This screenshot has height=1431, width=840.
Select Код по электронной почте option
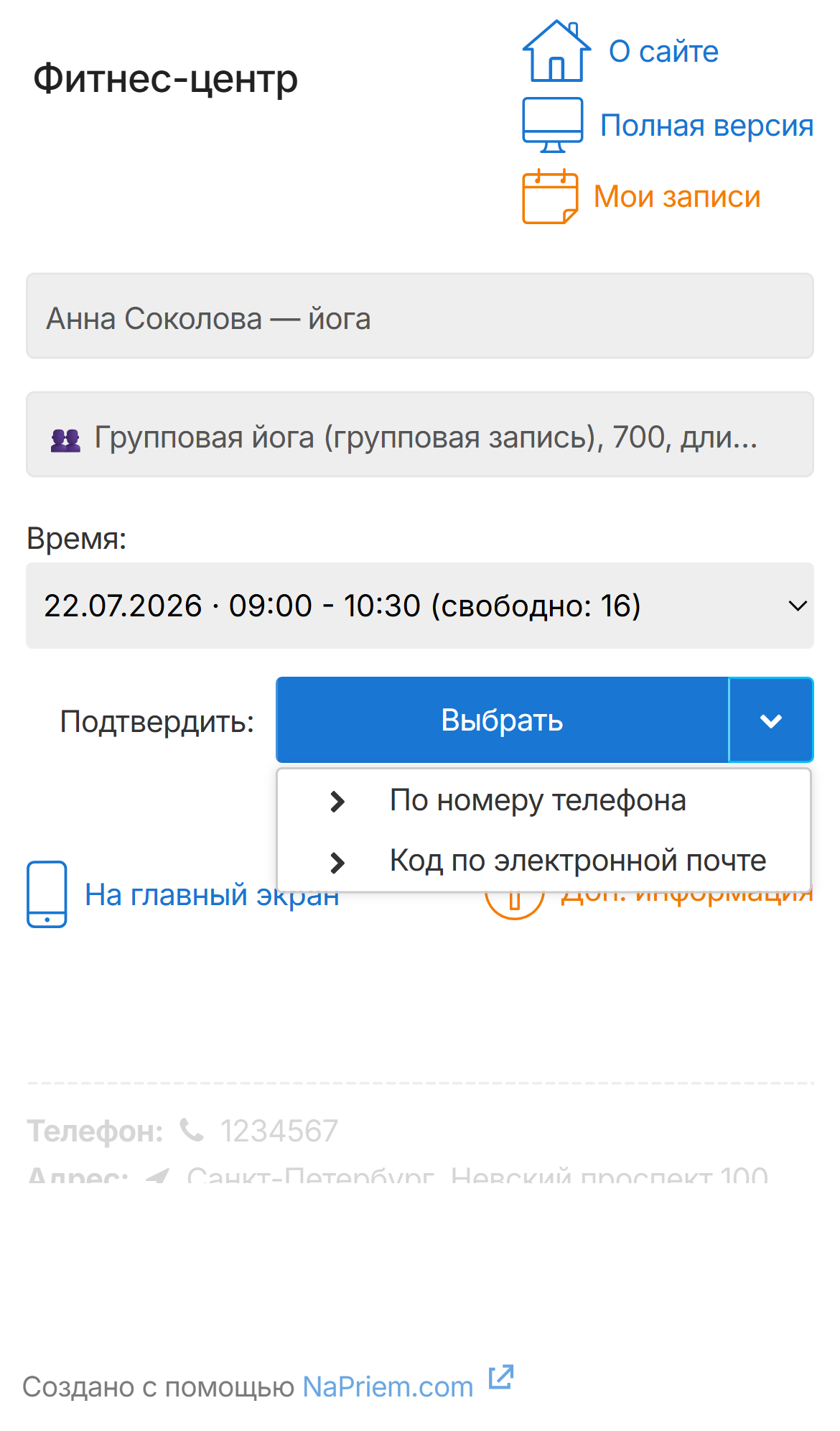pos(543,861)
